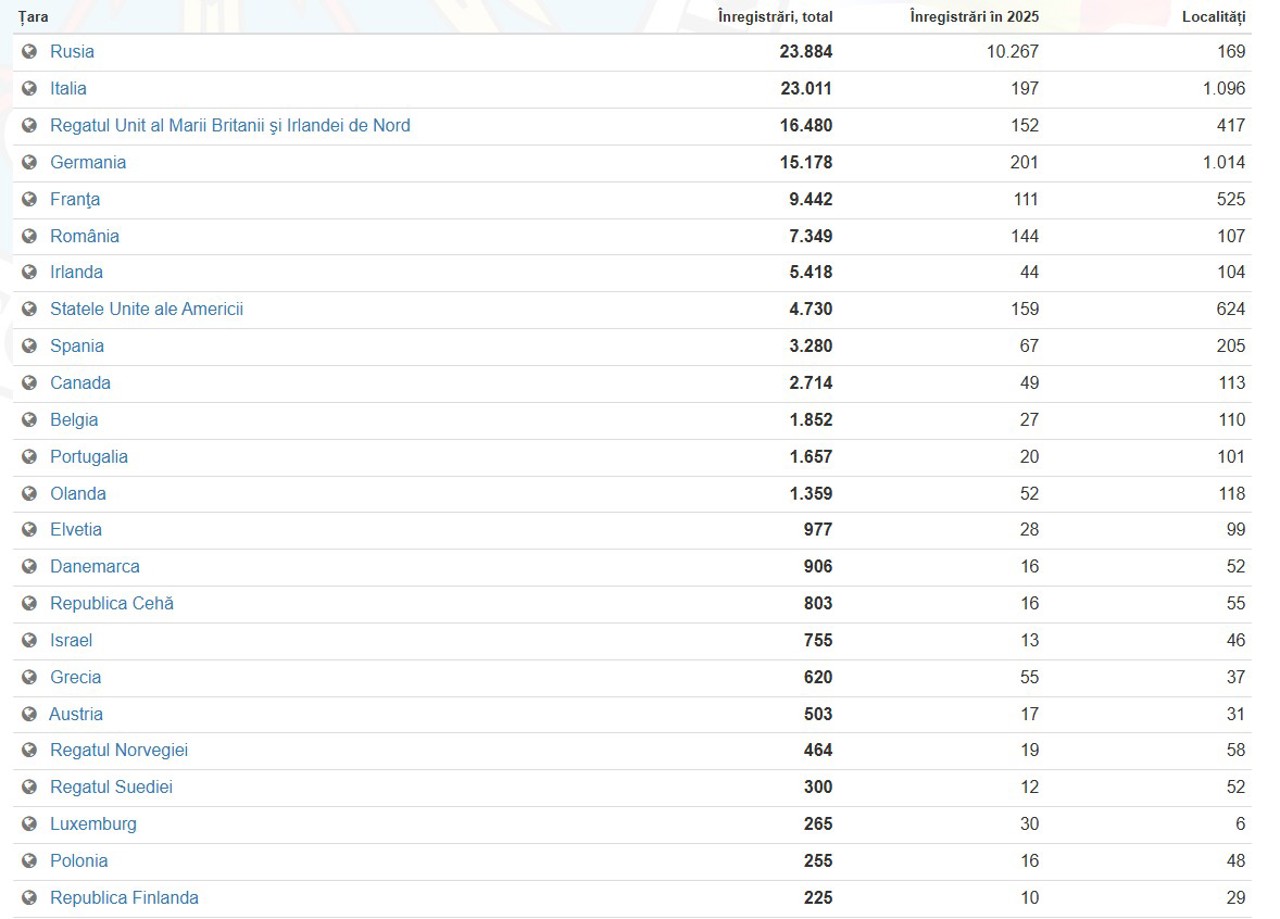Screen dimensions: 1280x919
Task: Sort by Înregistrări, total column header
Action: [x=775, y=17]
